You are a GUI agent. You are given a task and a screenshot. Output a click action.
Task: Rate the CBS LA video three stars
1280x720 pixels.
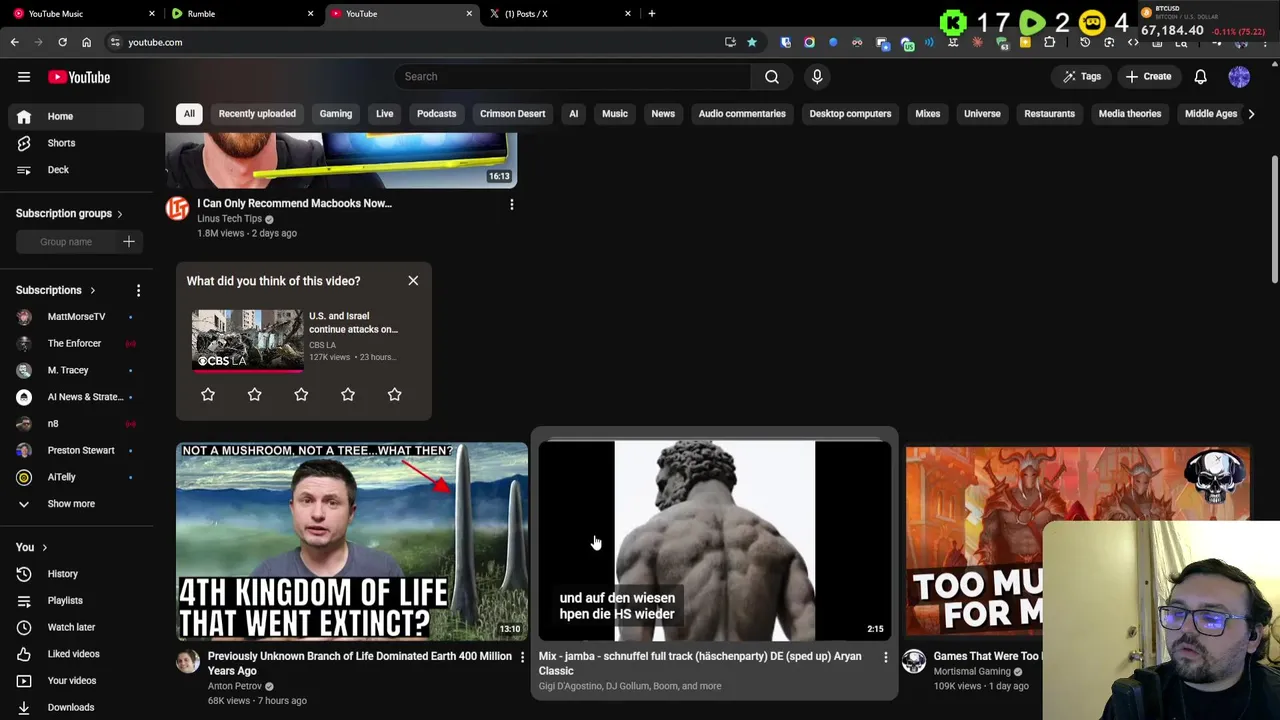tap(301, 395)
